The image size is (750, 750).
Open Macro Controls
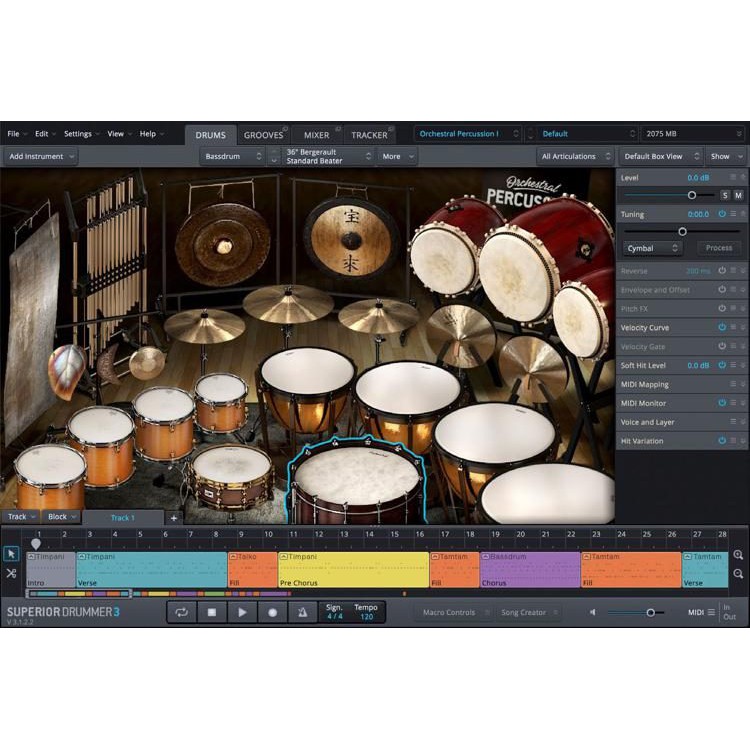[x=455, y=612]
